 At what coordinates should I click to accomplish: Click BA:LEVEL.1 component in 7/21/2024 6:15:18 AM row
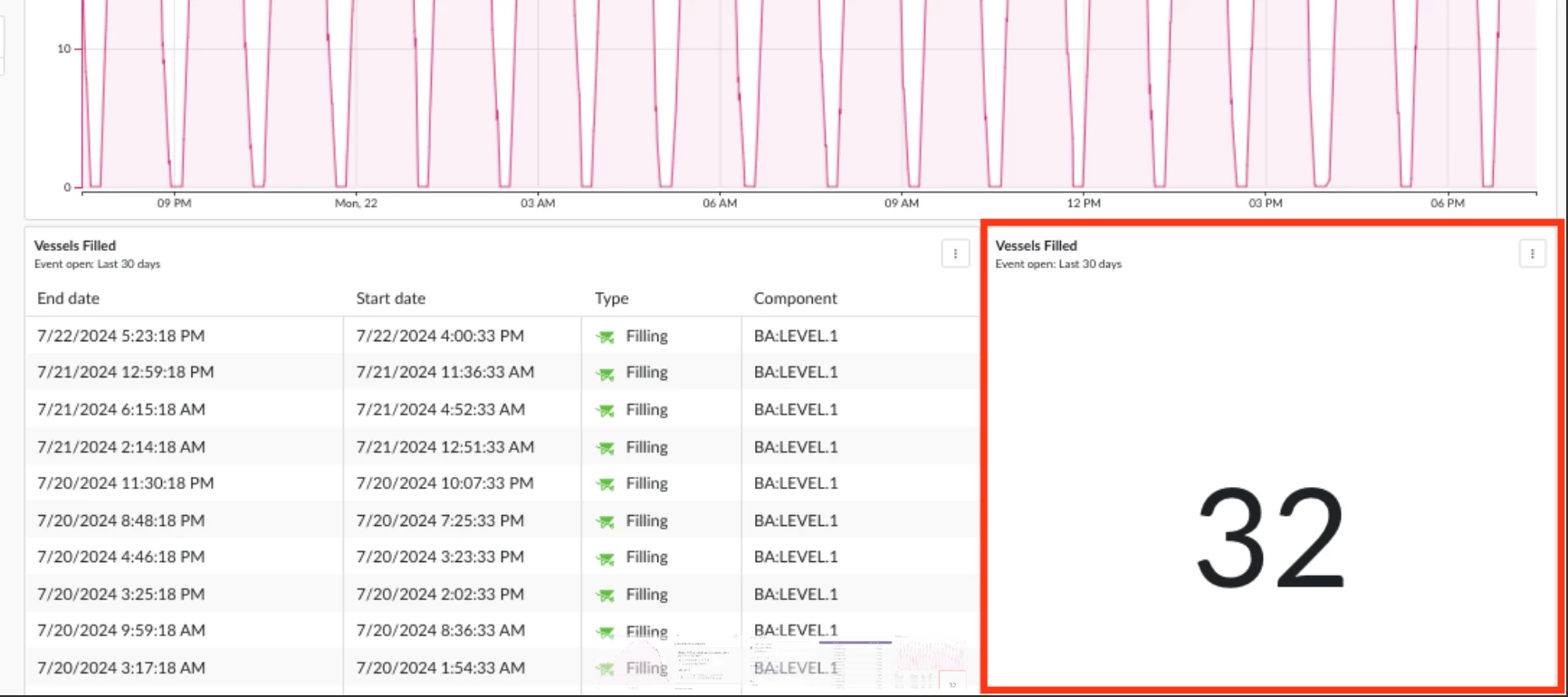pos(796,409)
